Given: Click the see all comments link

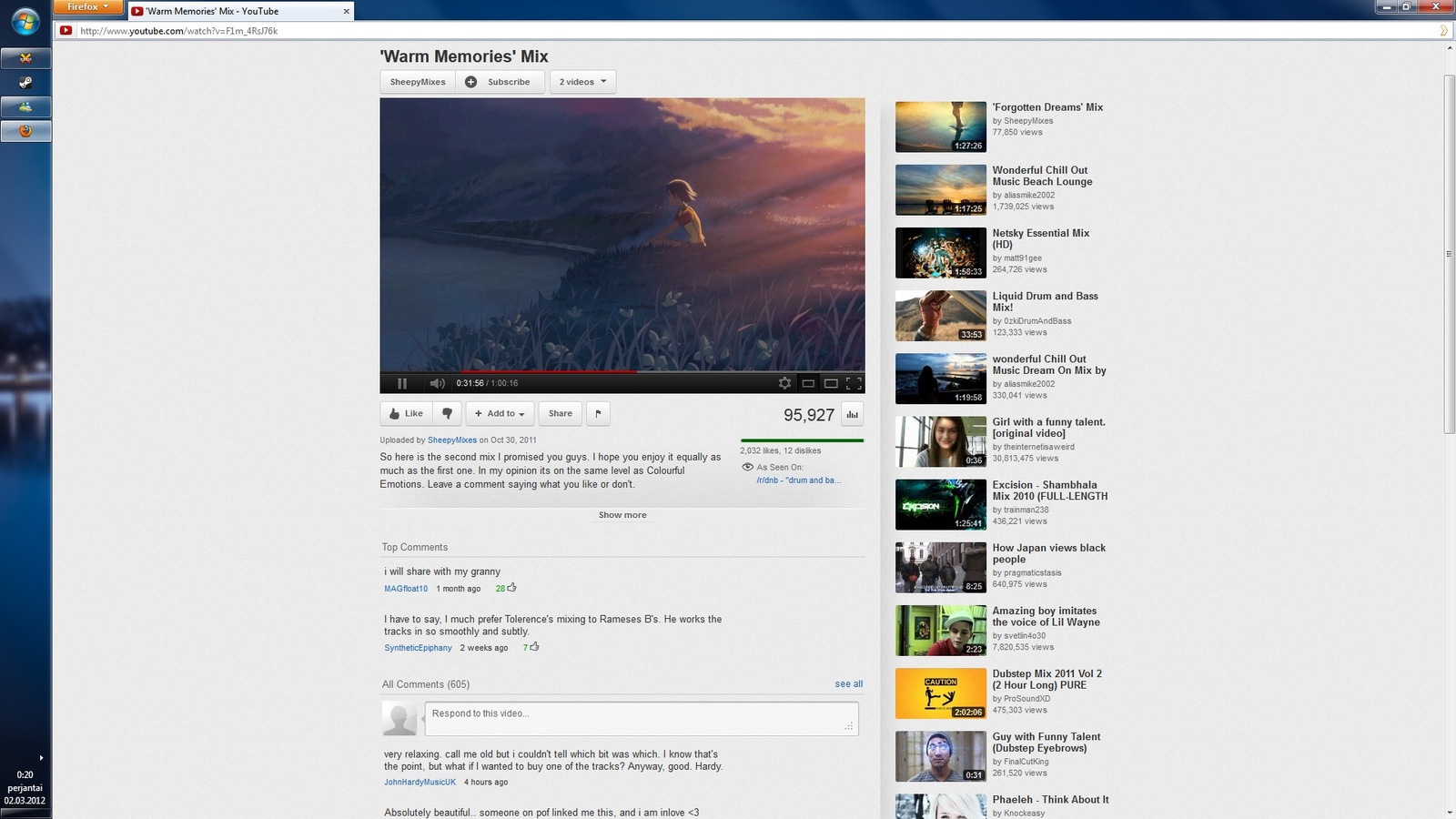Looking at the screenshot, I should [x=848, y=684].
